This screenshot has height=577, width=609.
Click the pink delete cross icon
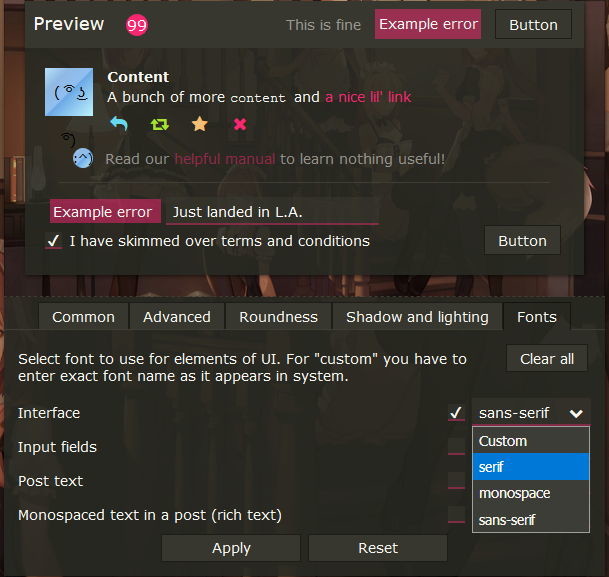click(240, 124)
